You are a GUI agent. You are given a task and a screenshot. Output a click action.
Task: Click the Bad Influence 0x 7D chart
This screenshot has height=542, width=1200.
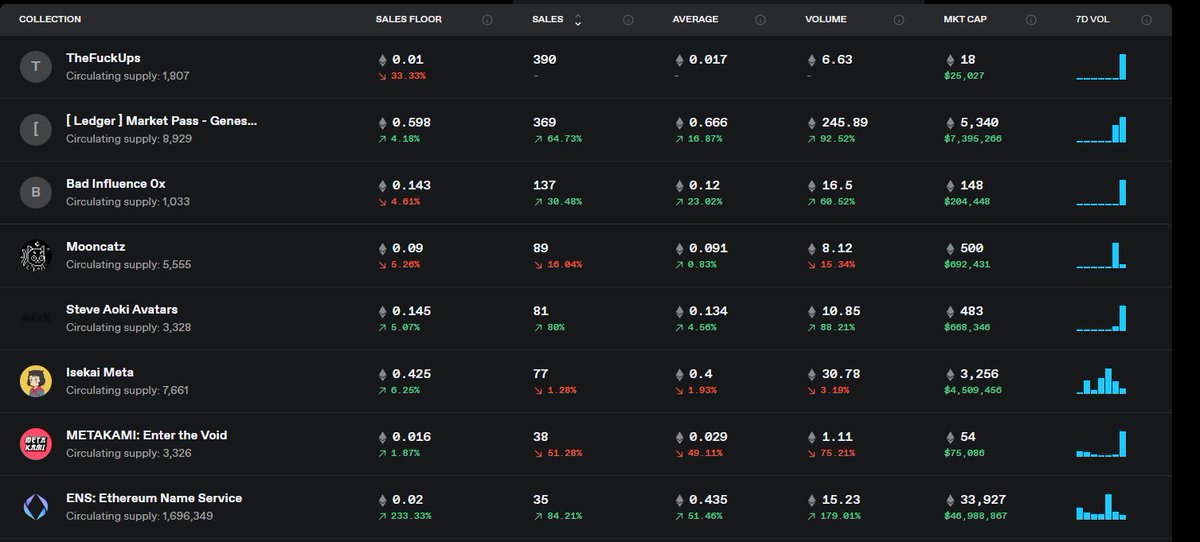[x=1101, y=193]
